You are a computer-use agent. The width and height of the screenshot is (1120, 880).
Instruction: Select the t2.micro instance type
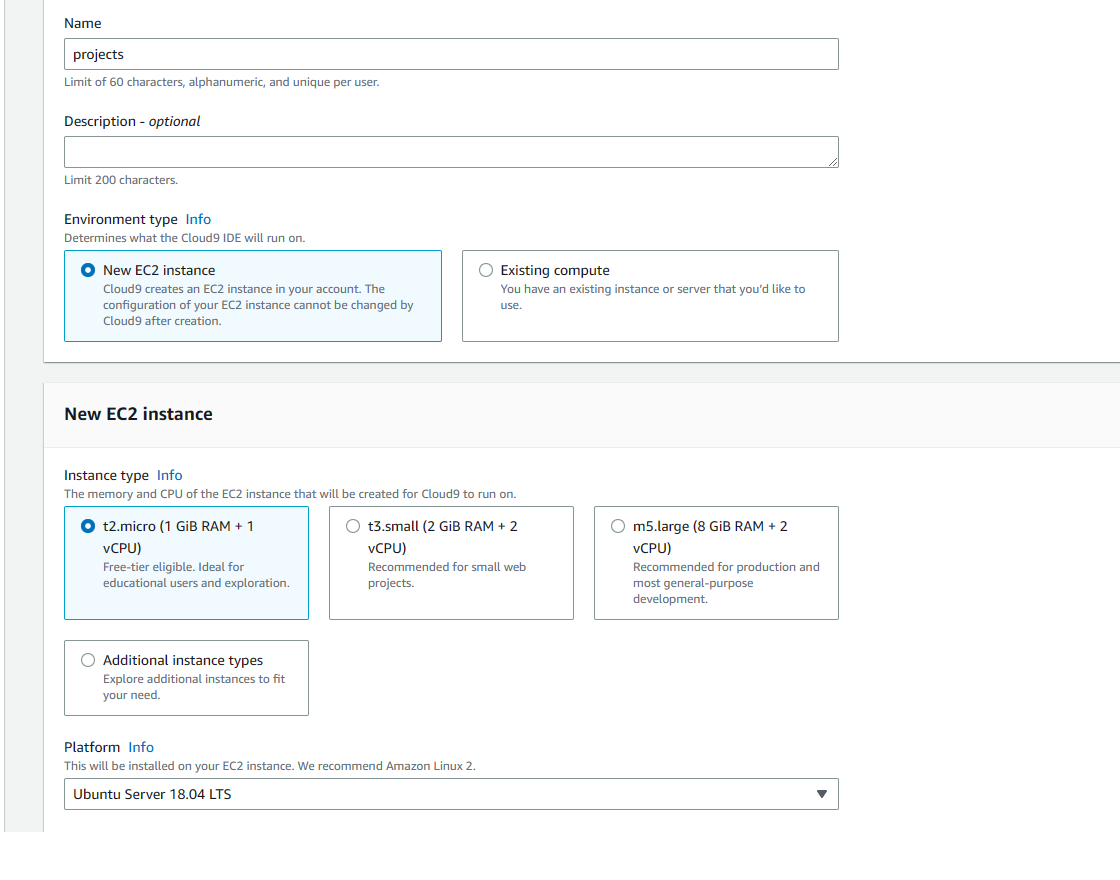click(x=88, y=526)
